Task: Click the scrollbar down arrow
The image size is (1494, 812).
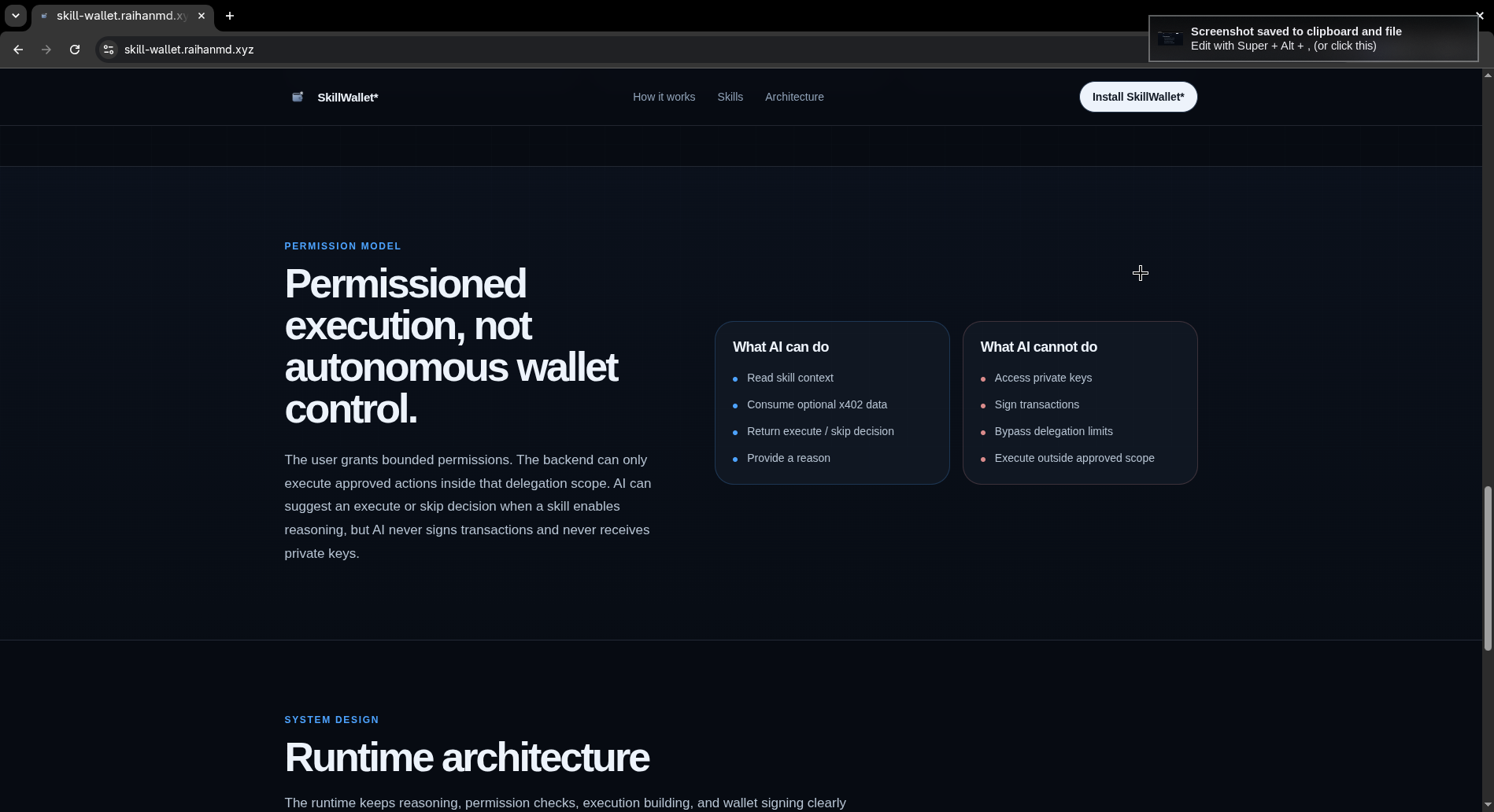Action: pos(1488,806)
